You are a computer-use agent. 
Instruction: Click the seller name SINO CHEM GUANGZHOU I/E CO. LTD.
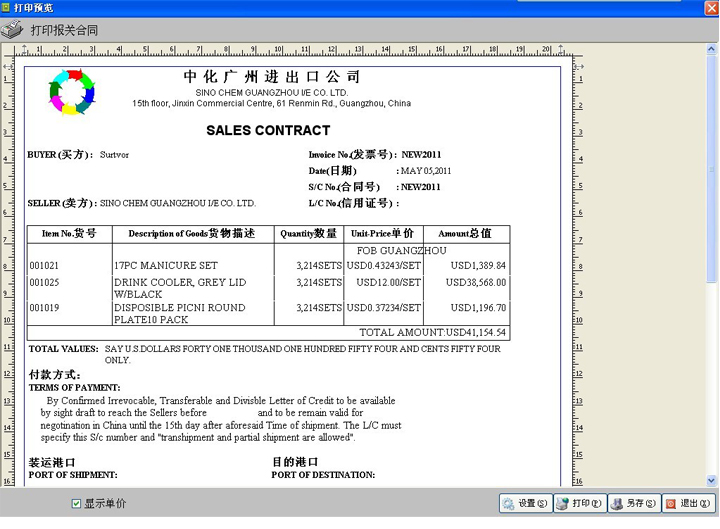coord(178,203)
